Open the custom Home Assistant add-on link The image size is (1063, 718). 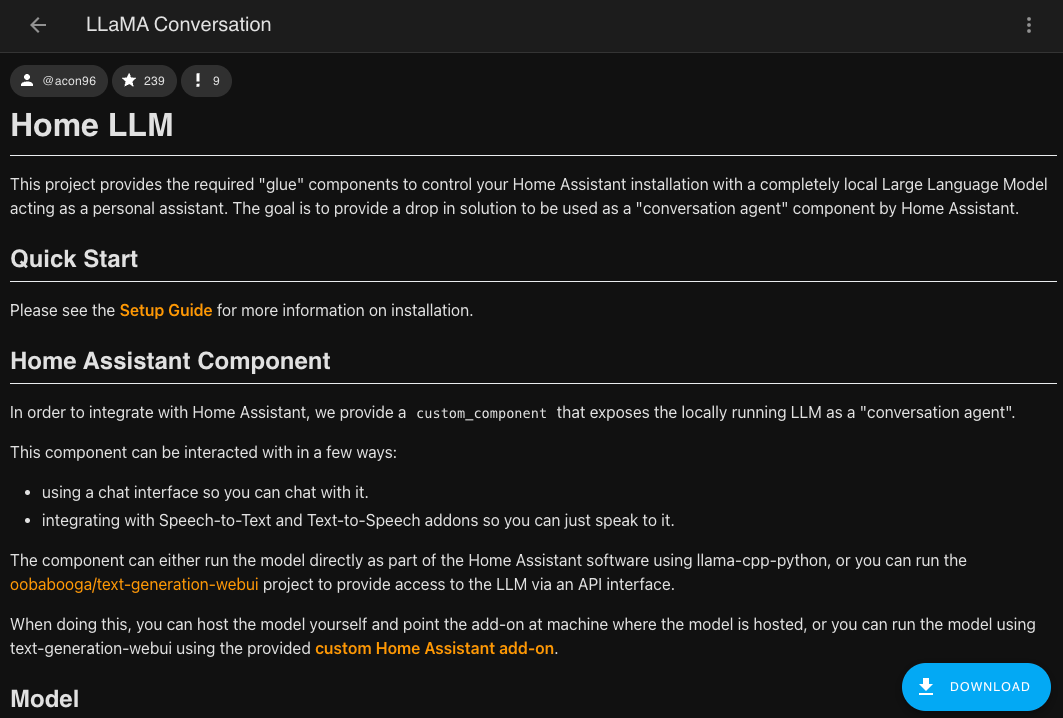(x=434, y=648)
